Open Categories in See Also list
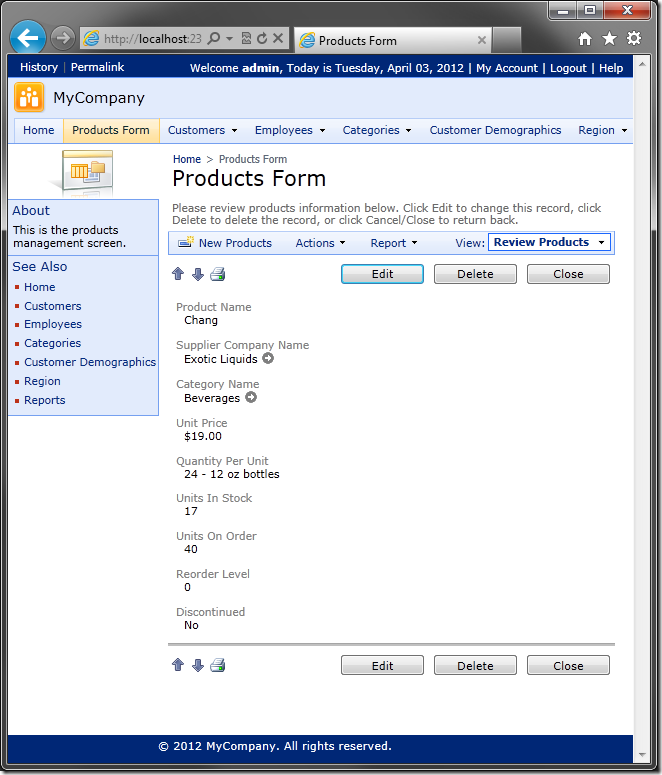The height and width of the screenshot is (775, 662). pos(52,343)
